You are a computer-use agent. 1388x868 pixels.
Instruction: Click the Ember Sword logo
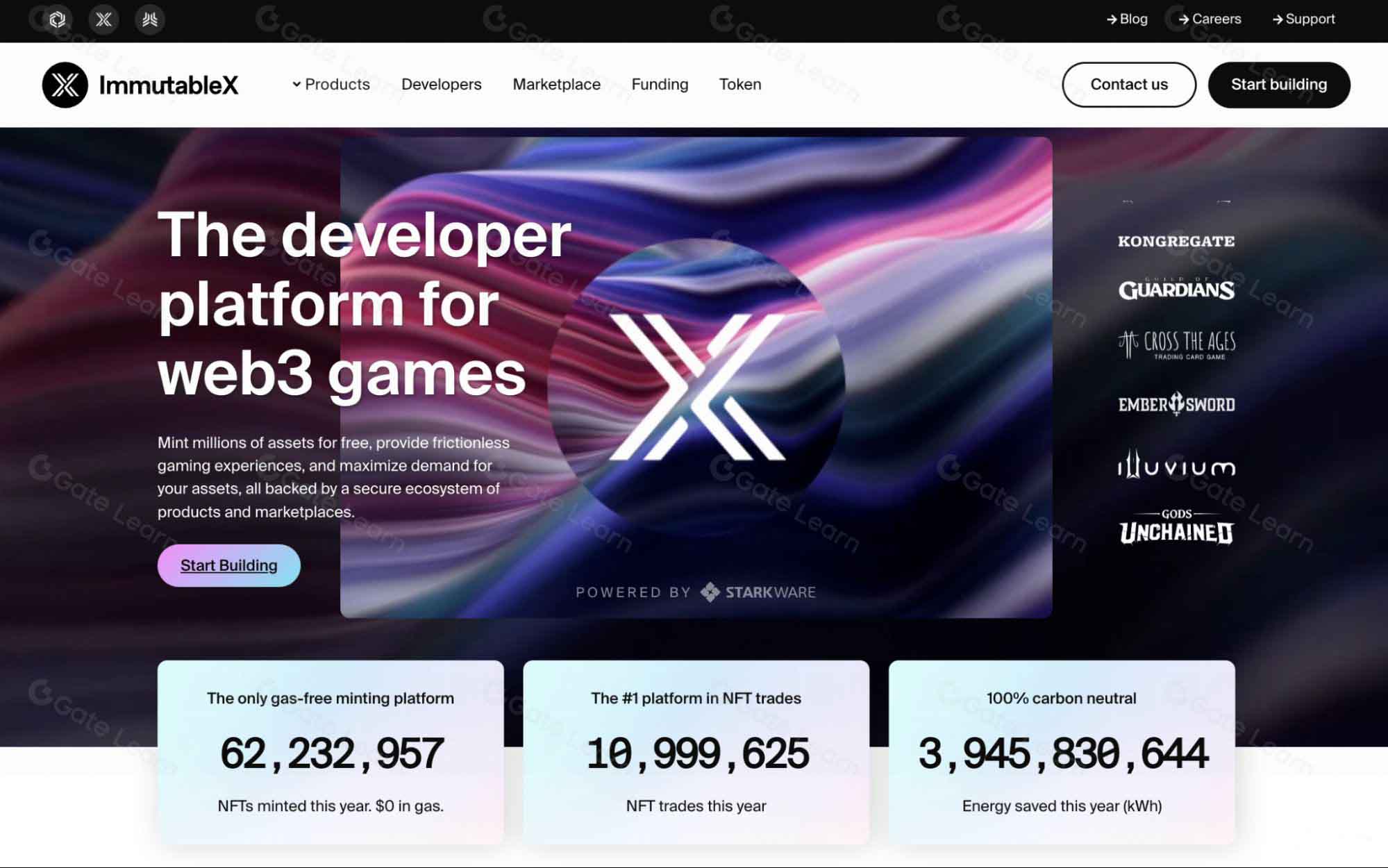click(1176, 404)
